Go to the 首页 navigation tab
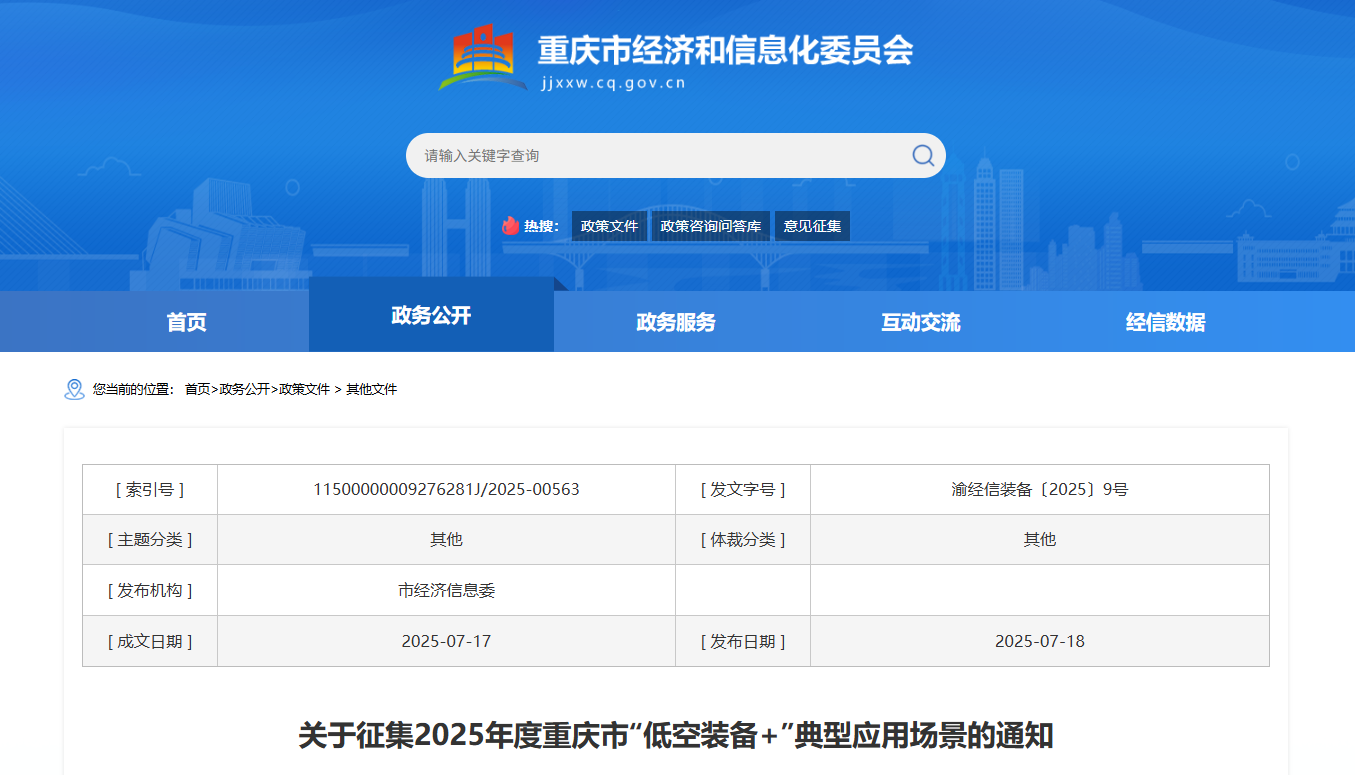The image size is (1355, 775). coord(186,322)
